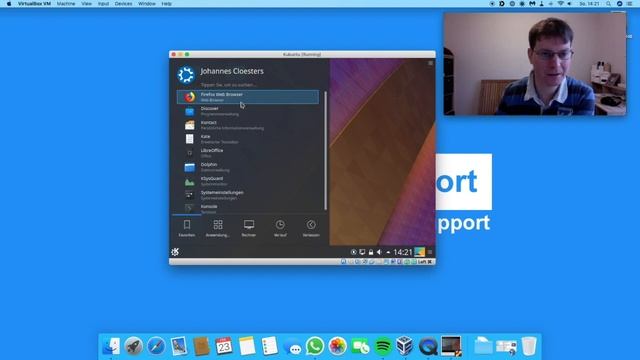Viewport: 640px width, 360px height.
Task: Open KSysGuard system monitor entry
Action: [x=248, y=181]
